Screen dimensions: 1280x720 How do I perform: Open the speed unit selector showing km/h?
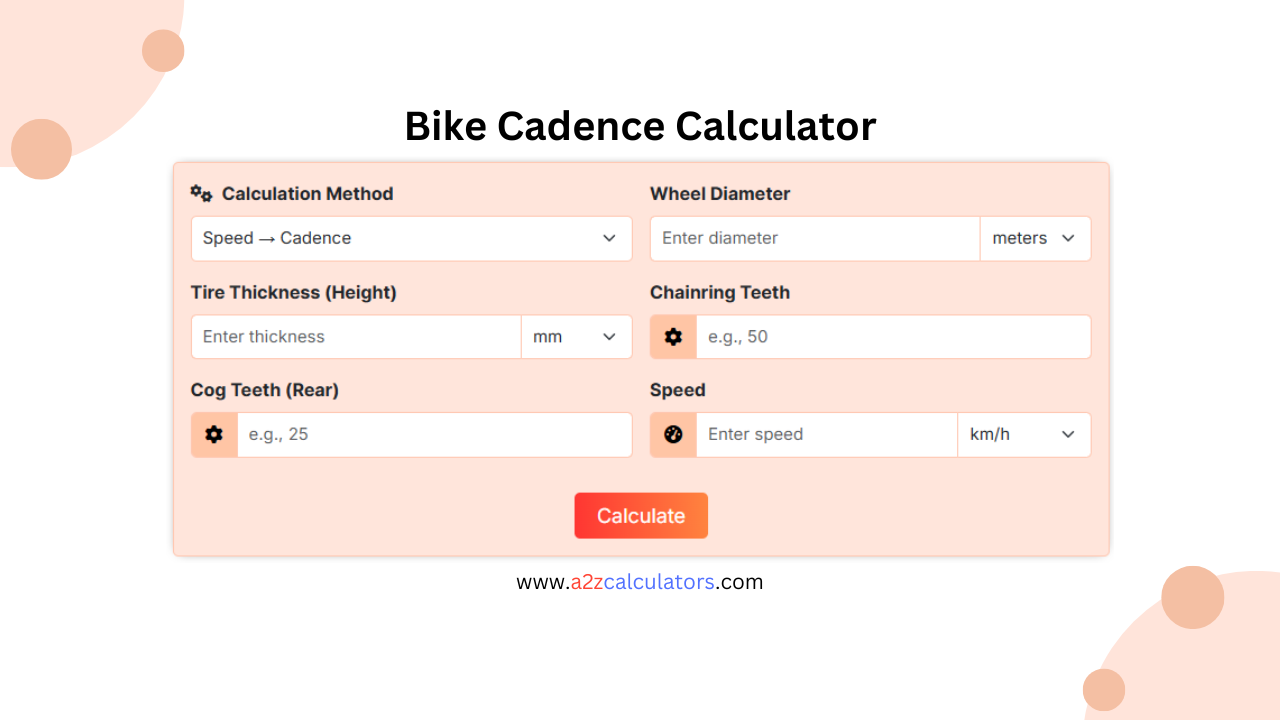pyautogui.click(x=1023, y=434)
